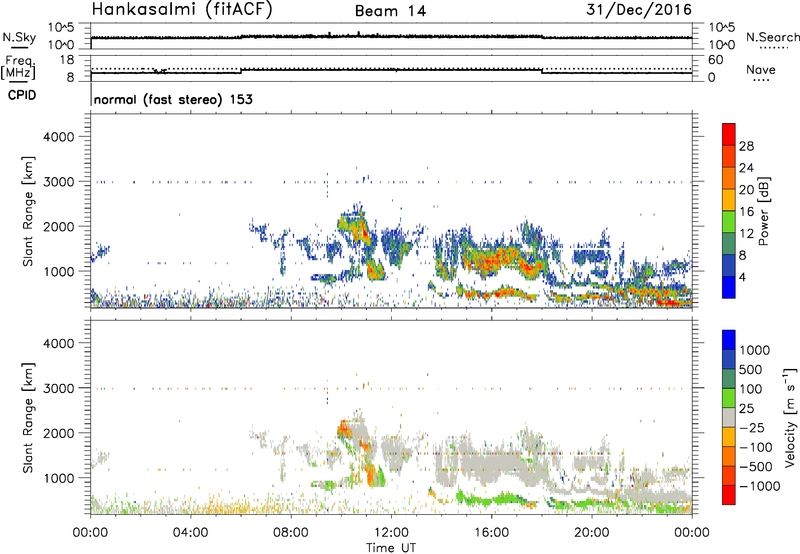
Task: Click the Time UT axis title
Action: point(391,547)
